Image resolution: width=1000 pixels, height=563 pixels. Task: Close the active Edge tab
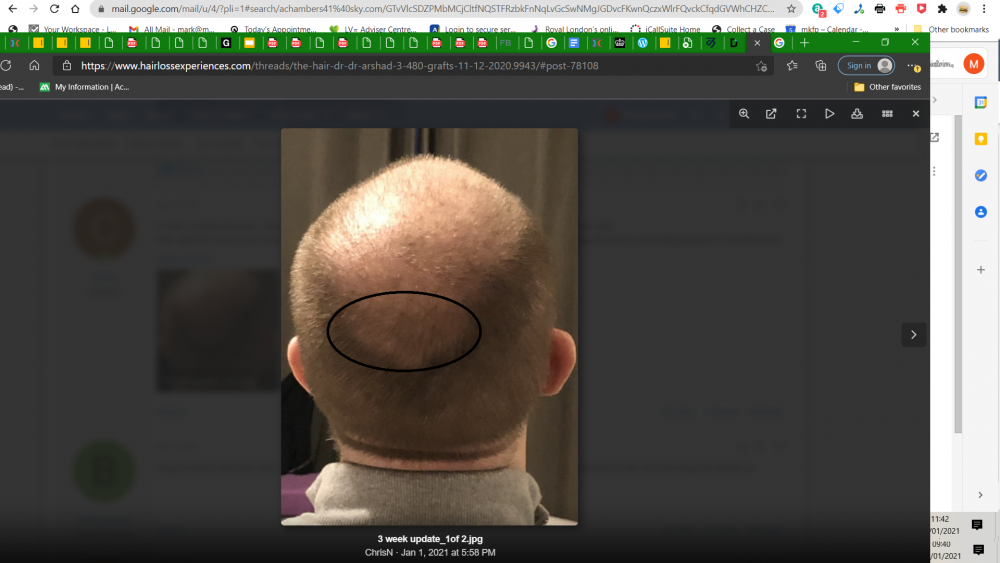tap(757, 43)
